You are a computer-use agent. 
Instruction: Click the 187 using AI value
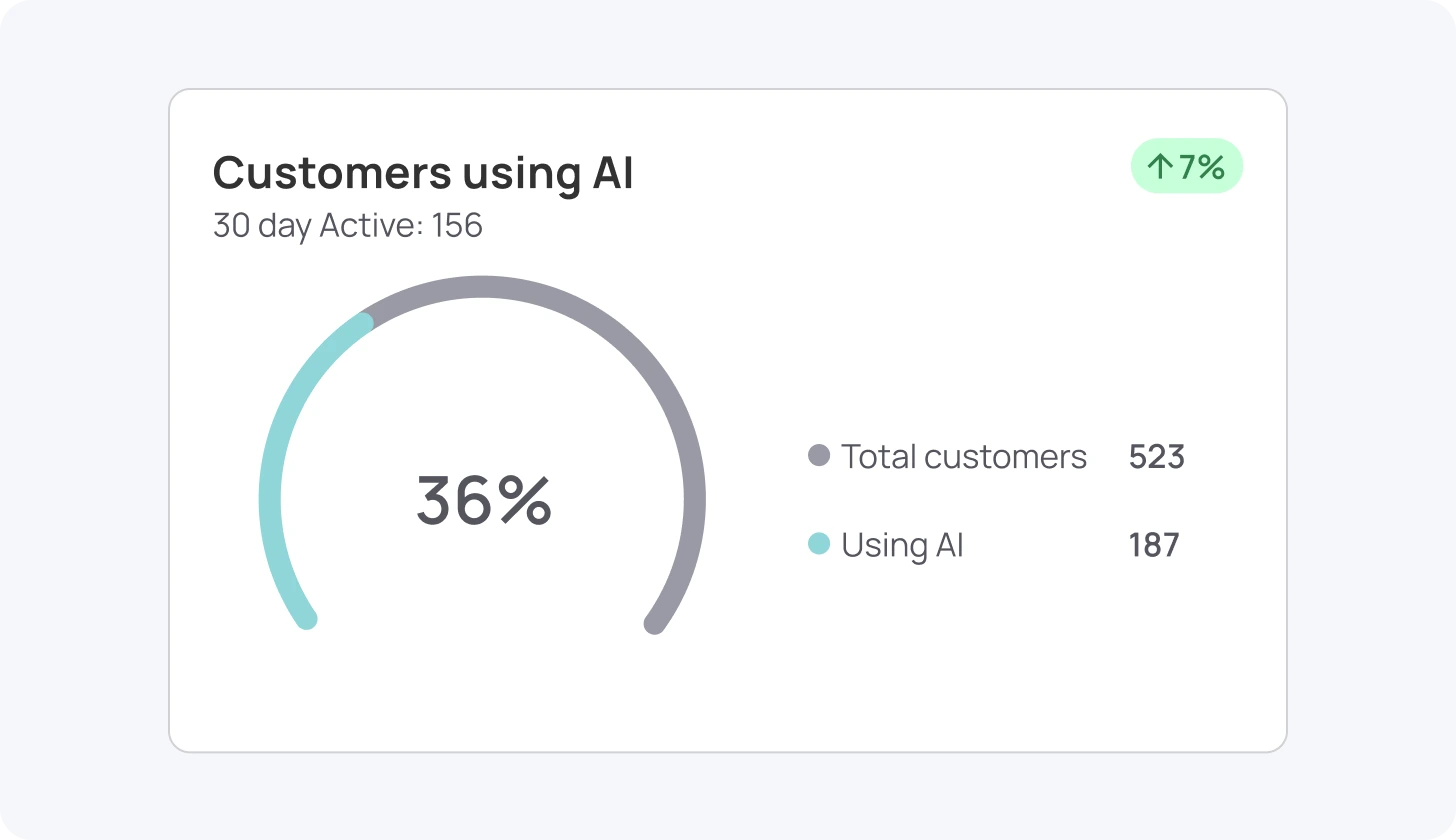pos(1154,545)
